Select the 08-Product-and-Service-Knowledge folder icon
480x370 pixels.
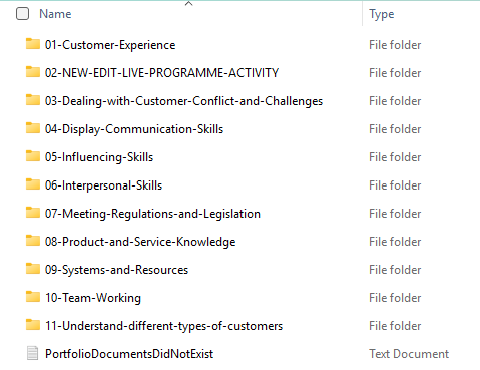click(33, 241)
